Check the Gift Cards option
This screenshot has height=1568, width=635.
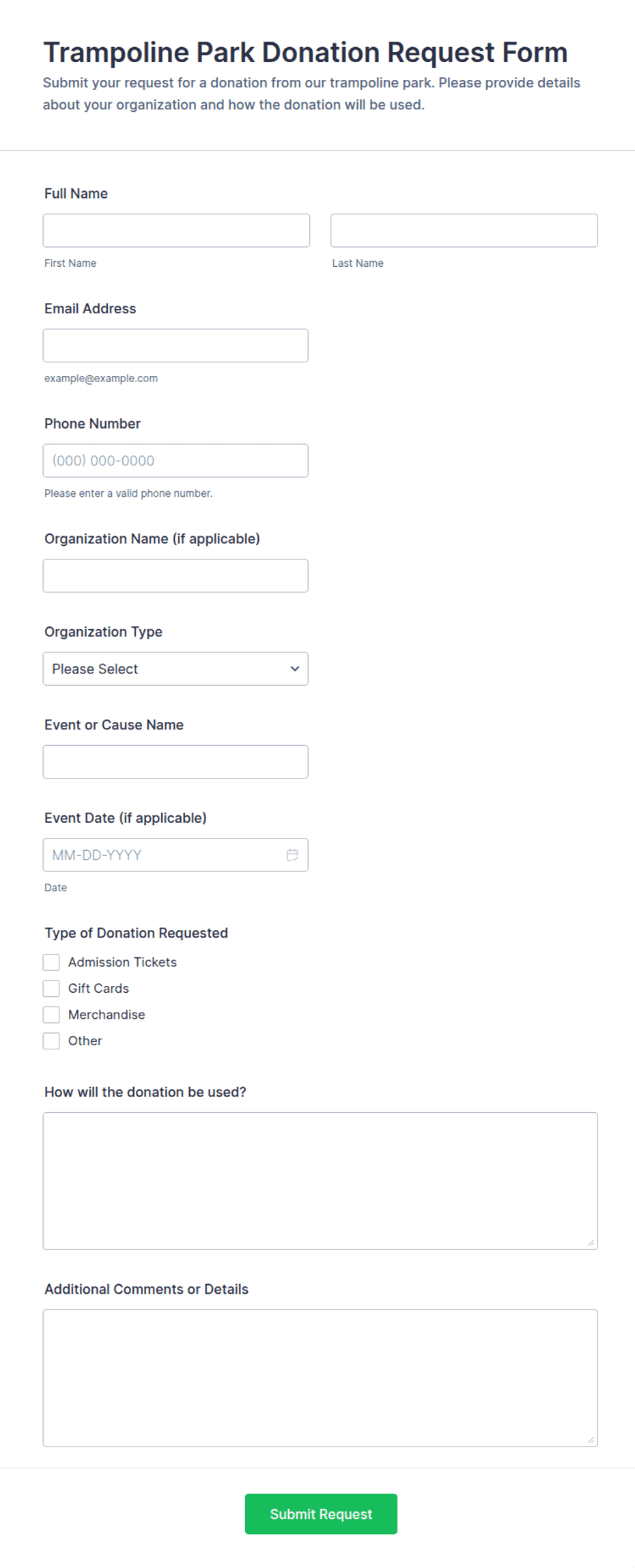(x=51, y=989)
